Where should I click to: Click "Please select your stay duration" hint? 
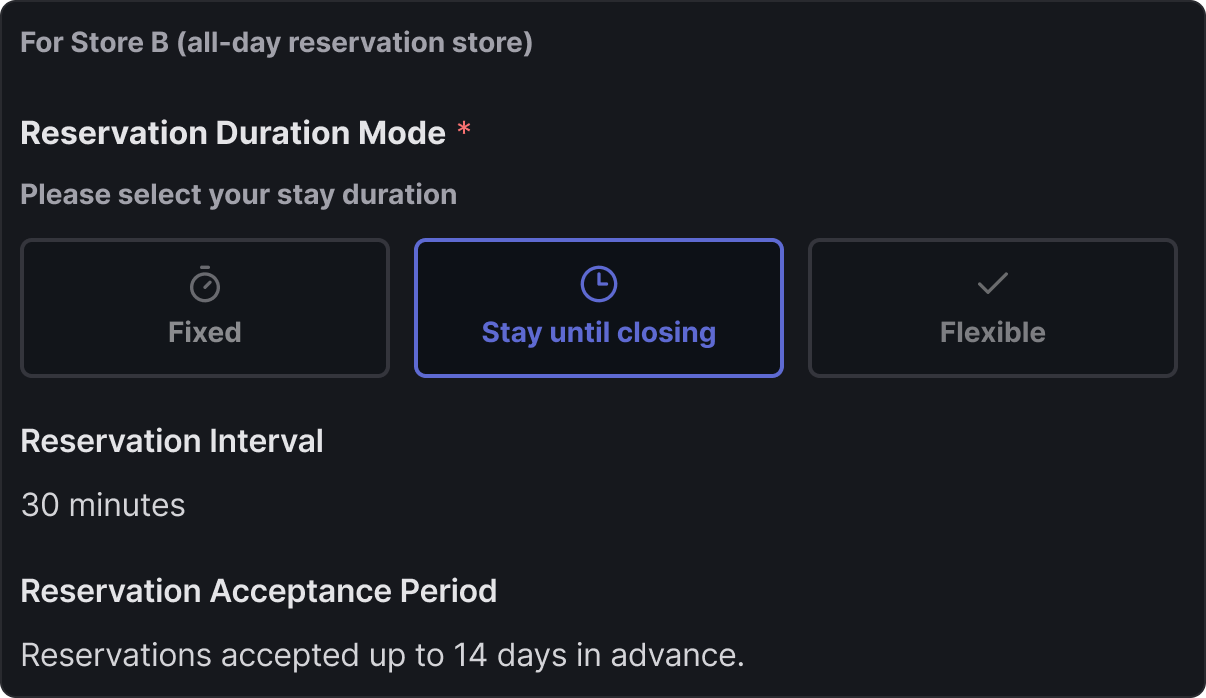[x=238, y=194]
